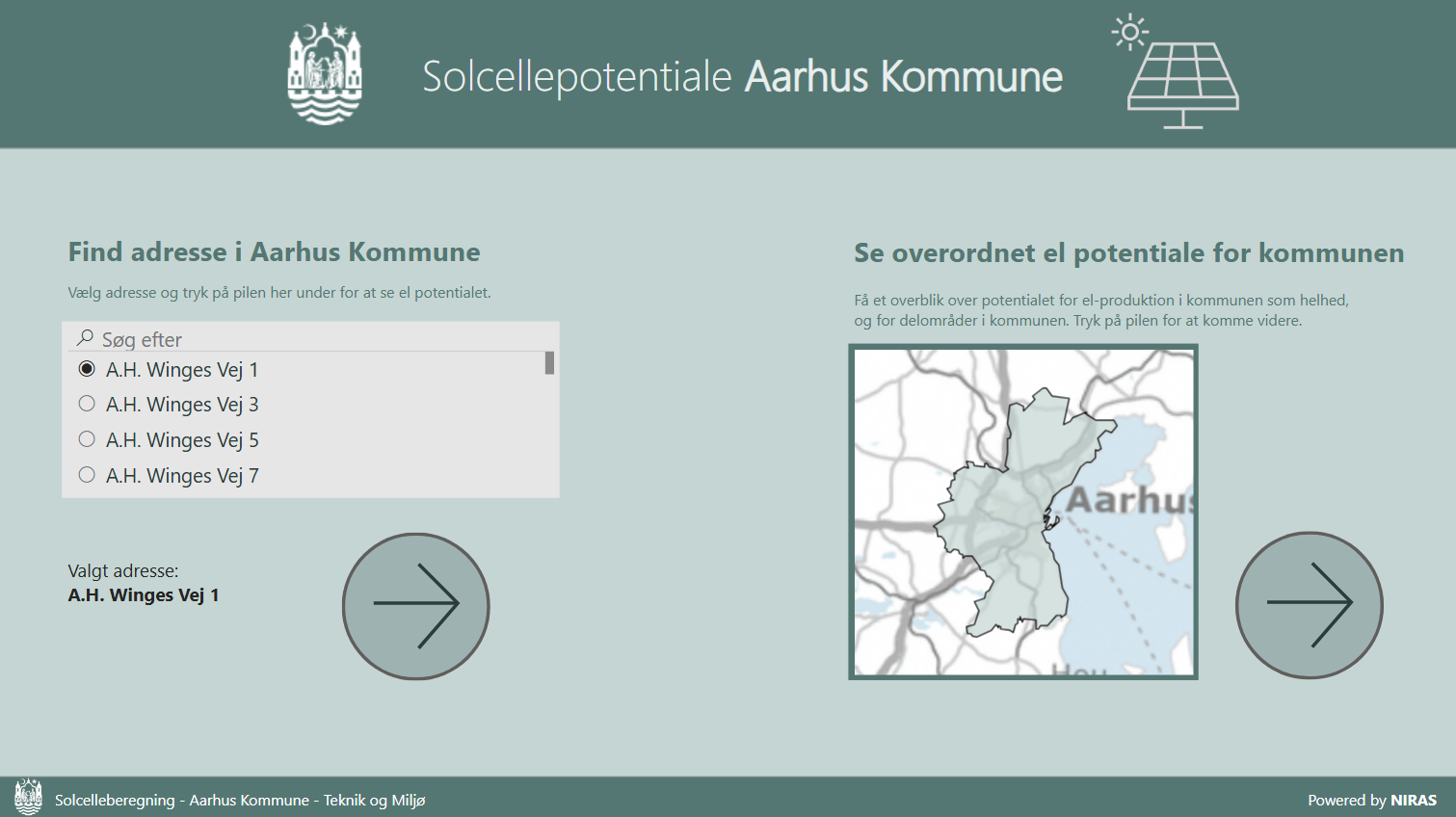Image resolution: width=1456 pixels, height=817 pixels.
Task: Select the A.H. Winges Vej 3 radio button
Action: click(x=87, y=404)
